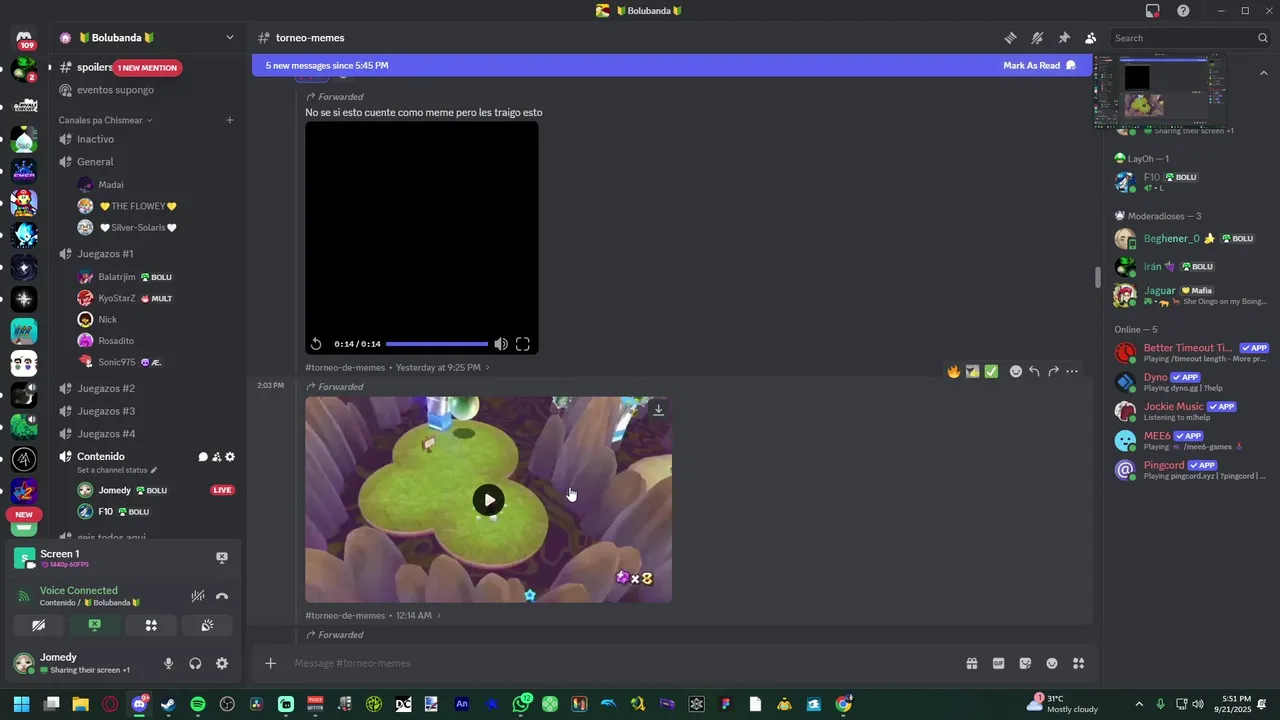Image resolution: width=1280 pixels, height=720 pixels.
Task: Add check mark emoji reaction
Action: [x=991, y=371]
